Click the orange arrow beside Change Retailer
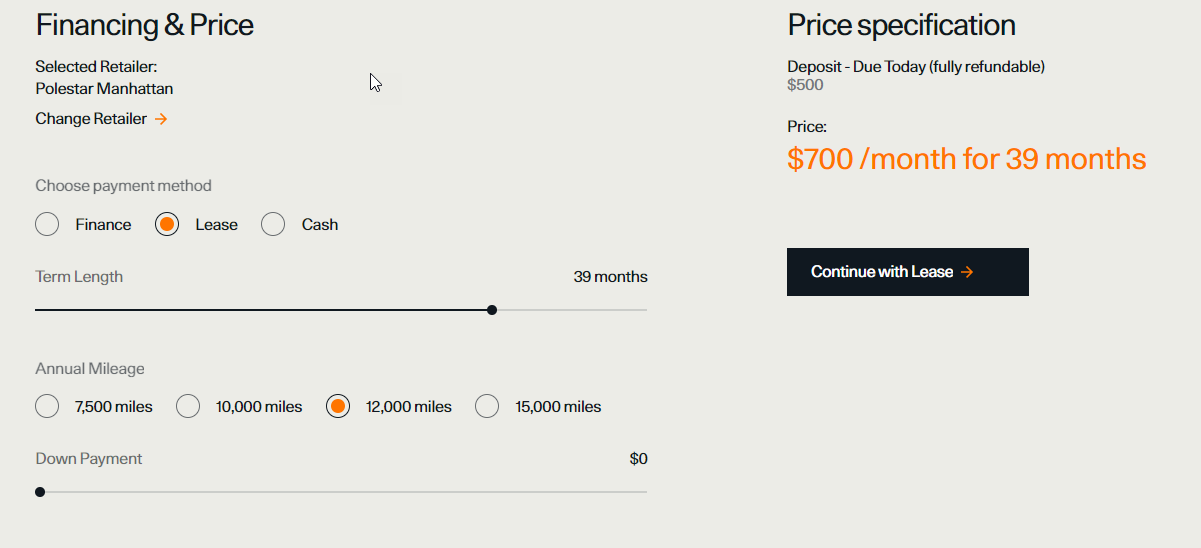The width and height of the screenshot is (1201, 548). (161, 119)
